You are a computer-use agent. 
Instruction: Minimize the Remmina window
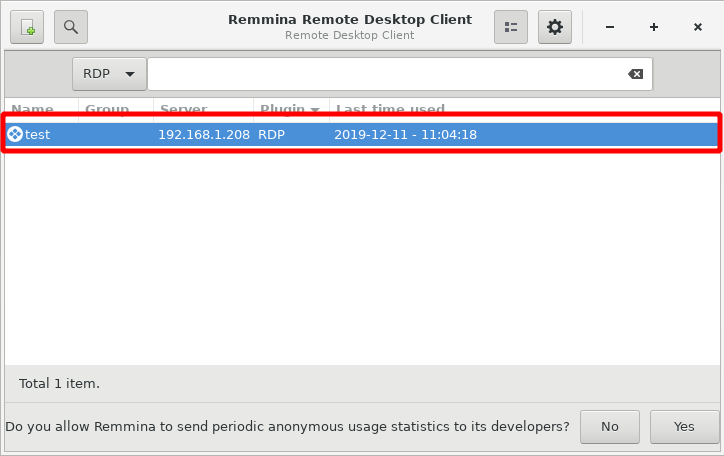[610, 27]
